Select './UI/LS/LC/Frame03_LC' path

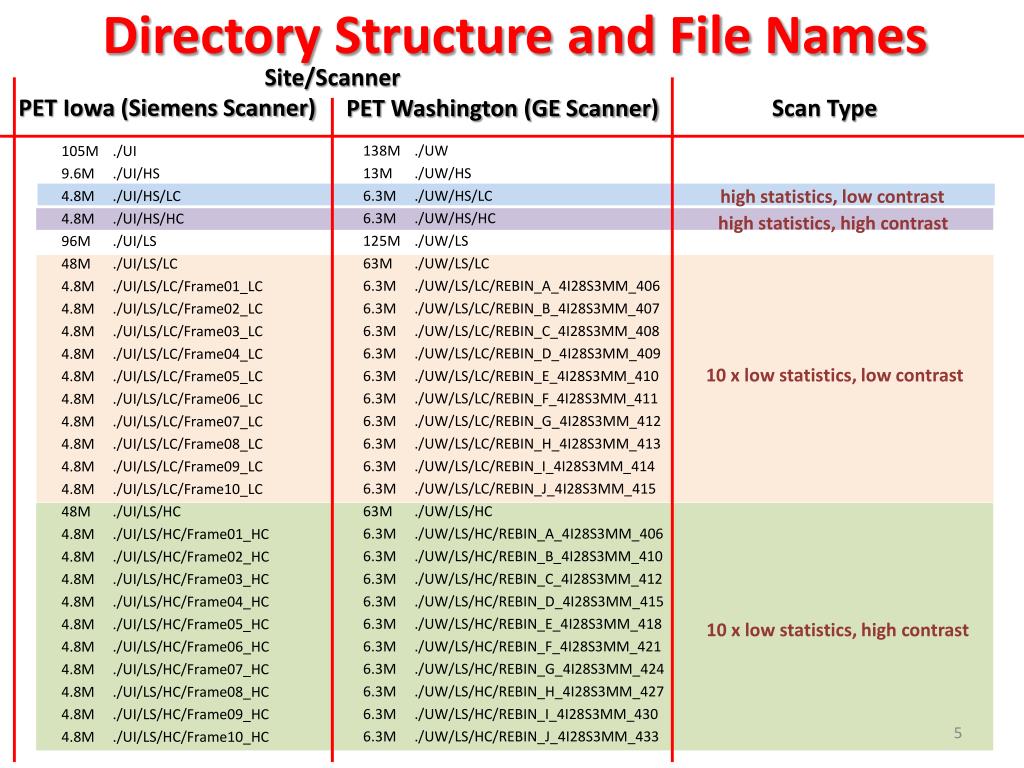pyautogui.click(x=187, y=331)
